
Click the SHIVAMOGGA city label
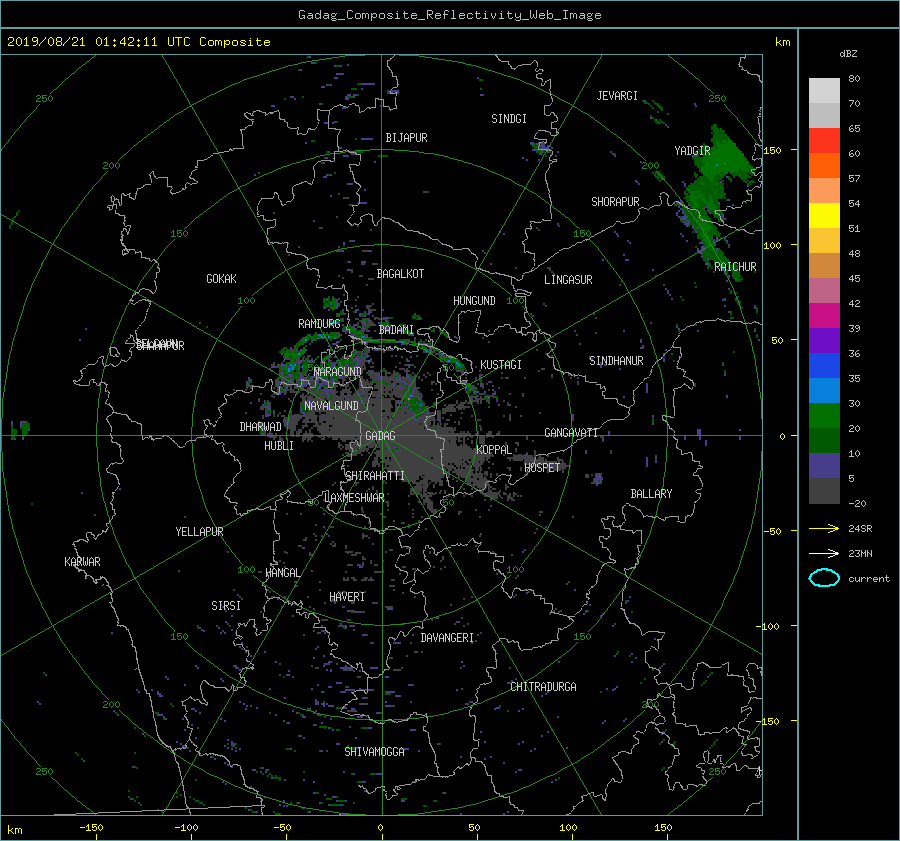coord(374,751)
